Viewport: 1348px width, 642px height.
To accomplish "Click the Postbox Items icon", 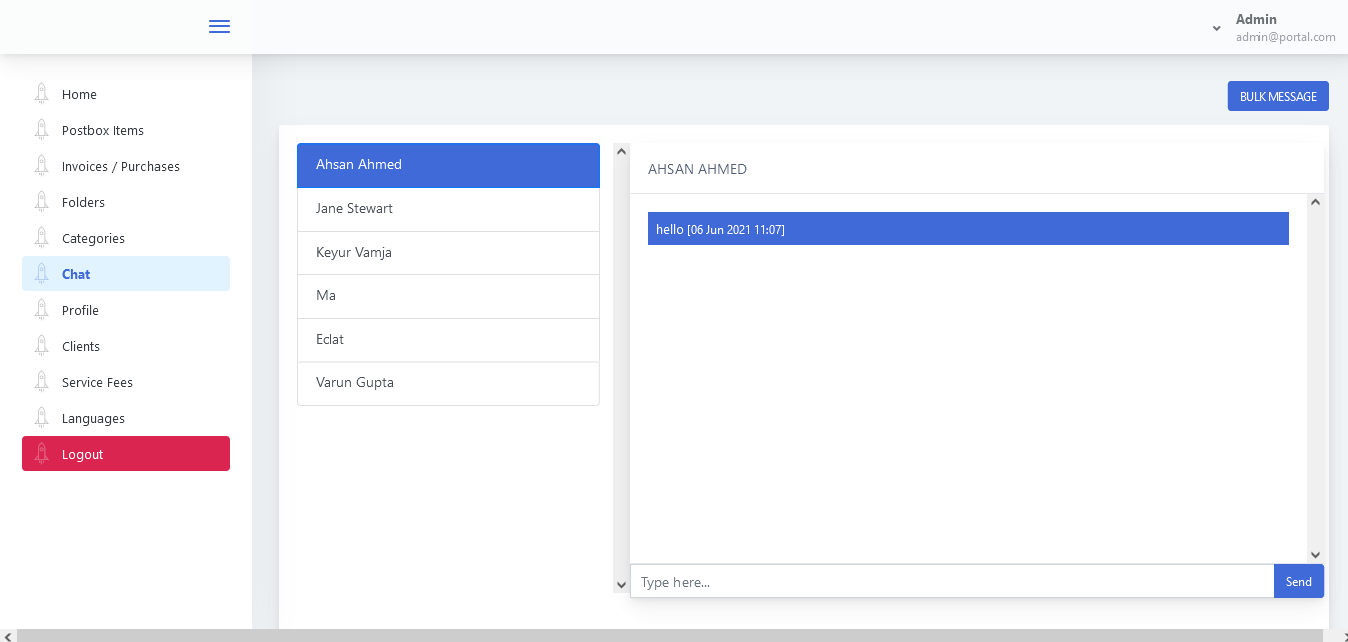I will tap(41, 128).
